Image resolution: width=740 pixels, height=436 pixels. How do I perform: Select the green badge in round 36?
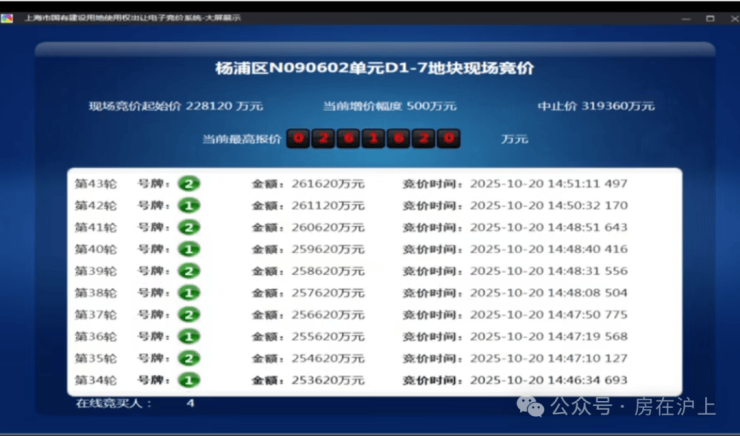(189, 337)
